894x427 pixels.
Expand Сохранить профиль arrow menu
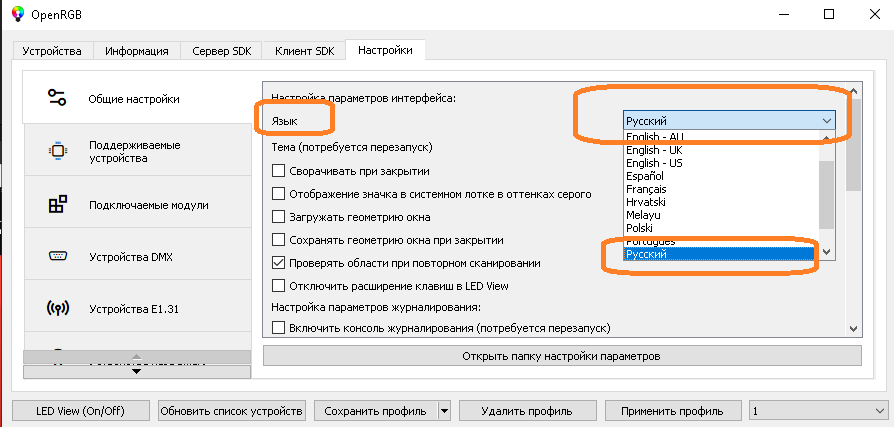(x=445, y=411)
